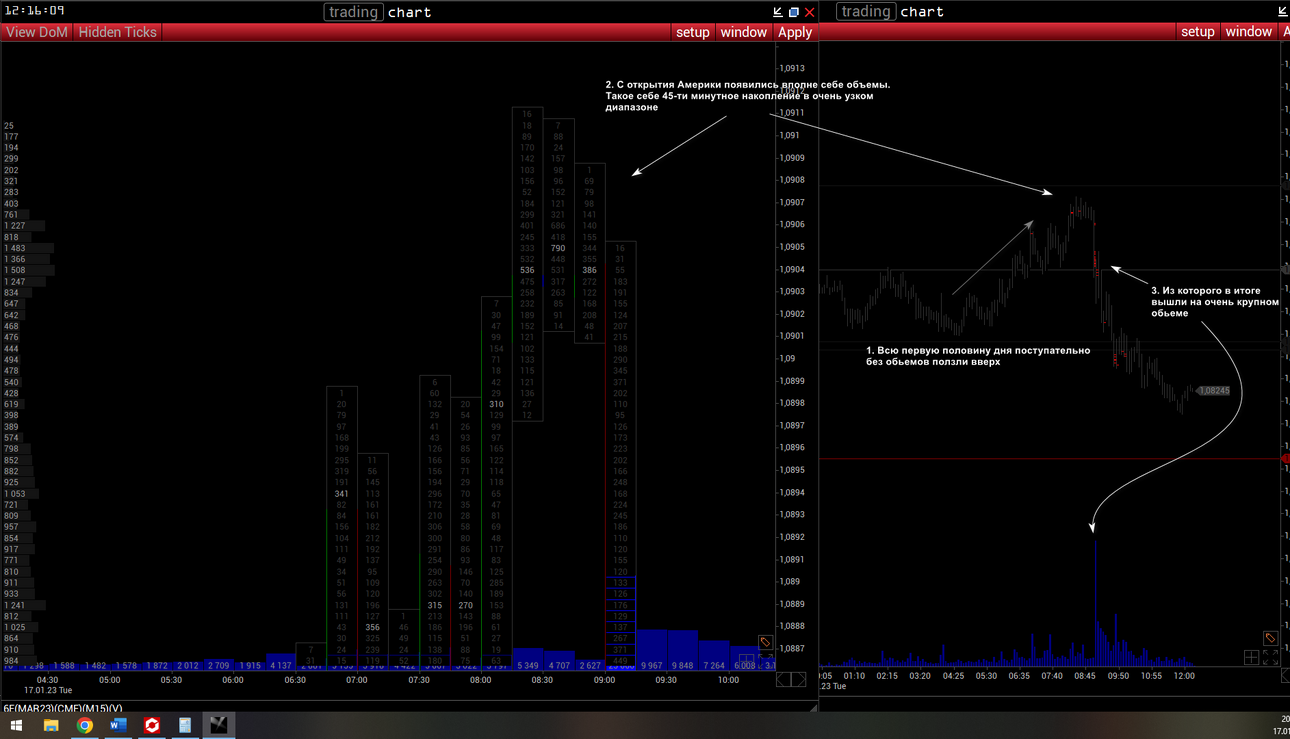Click 08:45 on right chart time axis
Screen dimensions: 1290x739
(1084, 676)
